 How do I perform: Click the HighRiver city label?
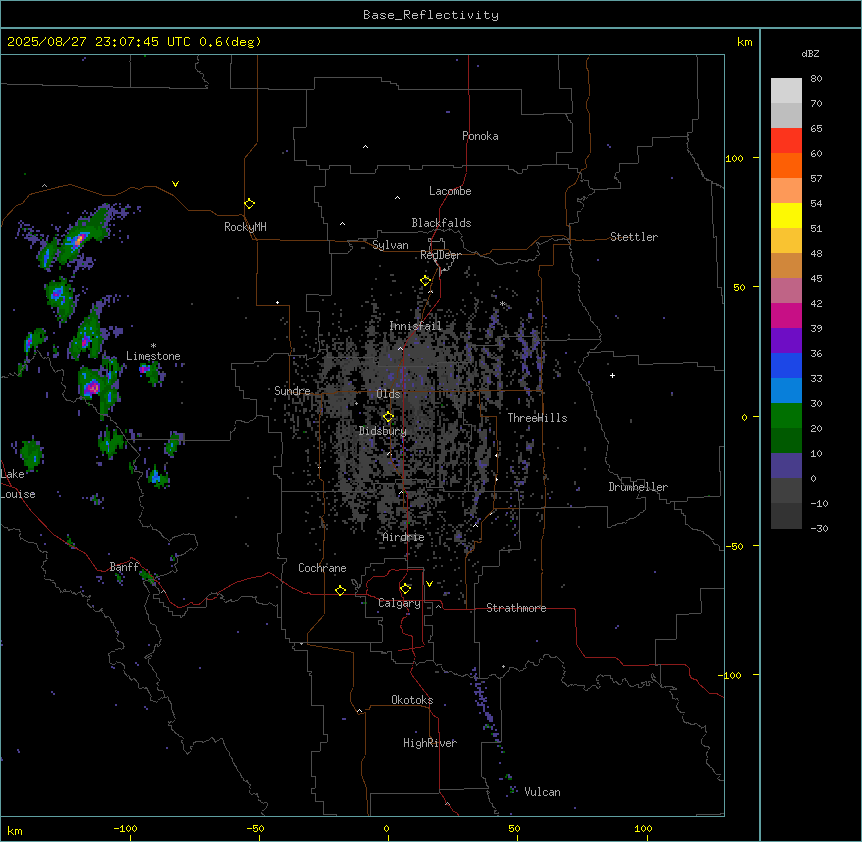430,743
